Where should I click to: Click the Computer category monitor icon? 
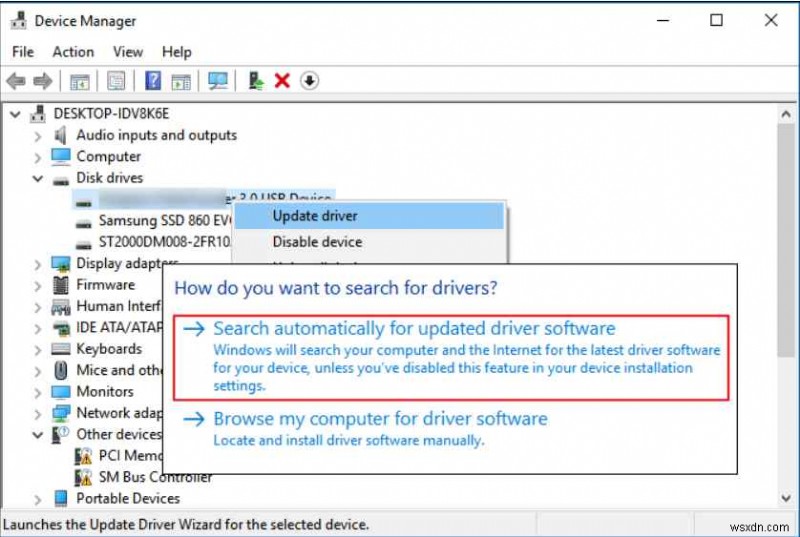(x=61, y=157)
